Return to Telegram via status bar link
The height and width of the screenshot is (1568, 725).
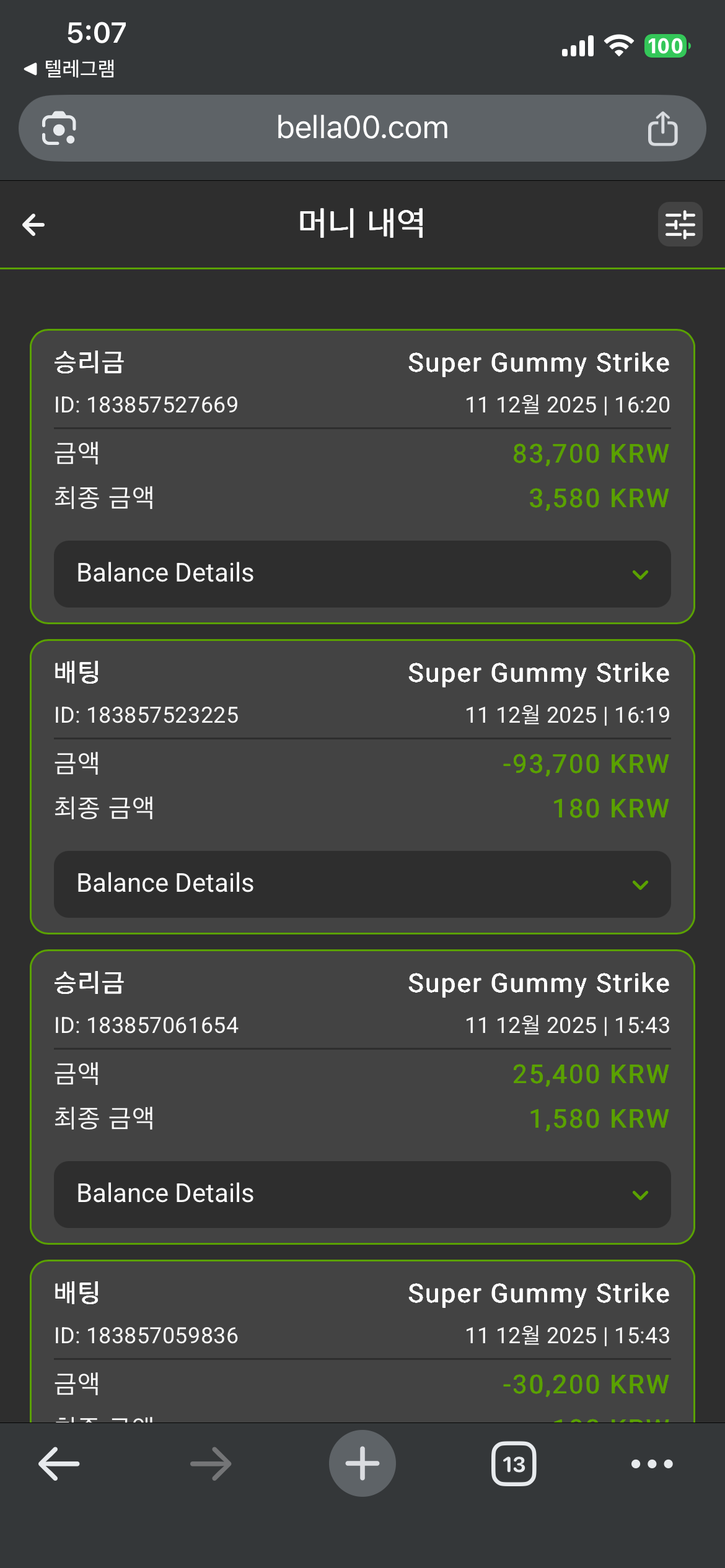[x=69, y=68]
